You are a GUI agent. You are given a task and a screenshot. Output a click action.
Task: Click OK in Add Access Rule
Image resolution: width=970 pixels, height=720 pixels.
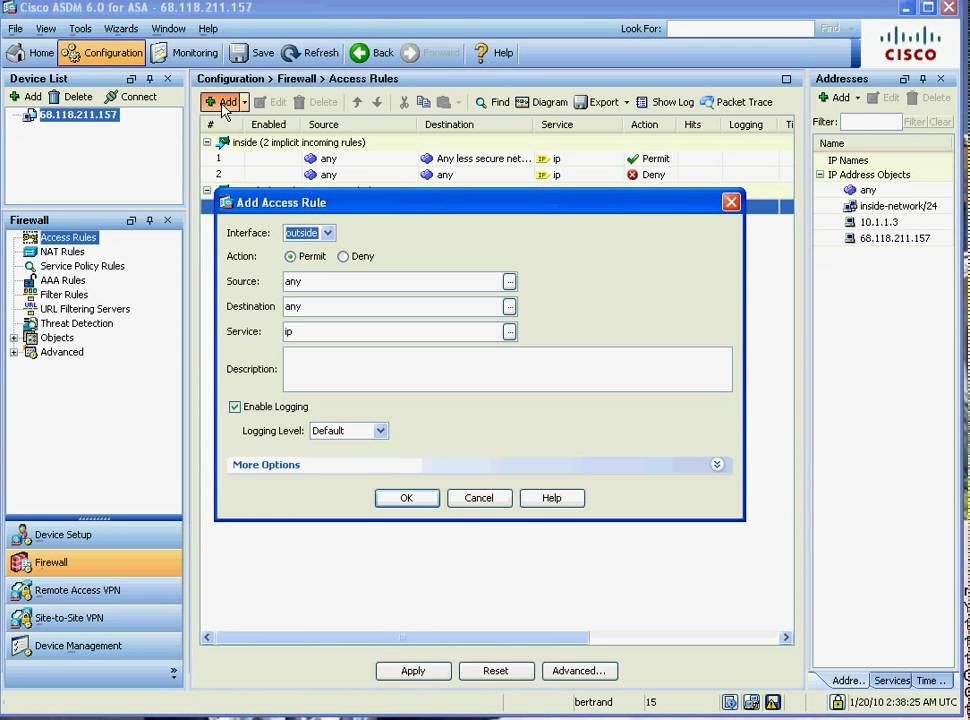click(406, 498)
